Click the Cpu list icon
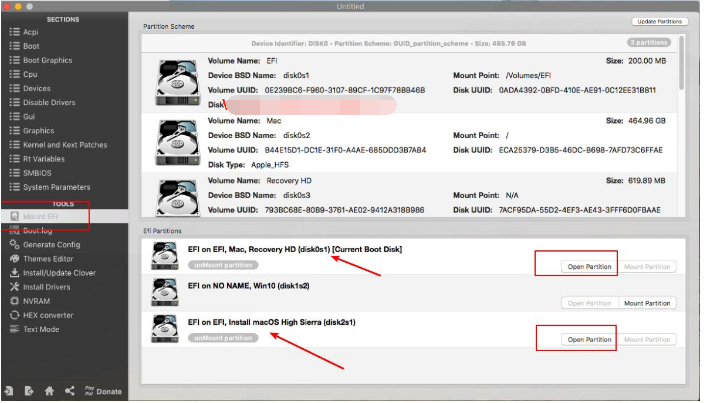The image size is (704, 403). tap(14, 74)
